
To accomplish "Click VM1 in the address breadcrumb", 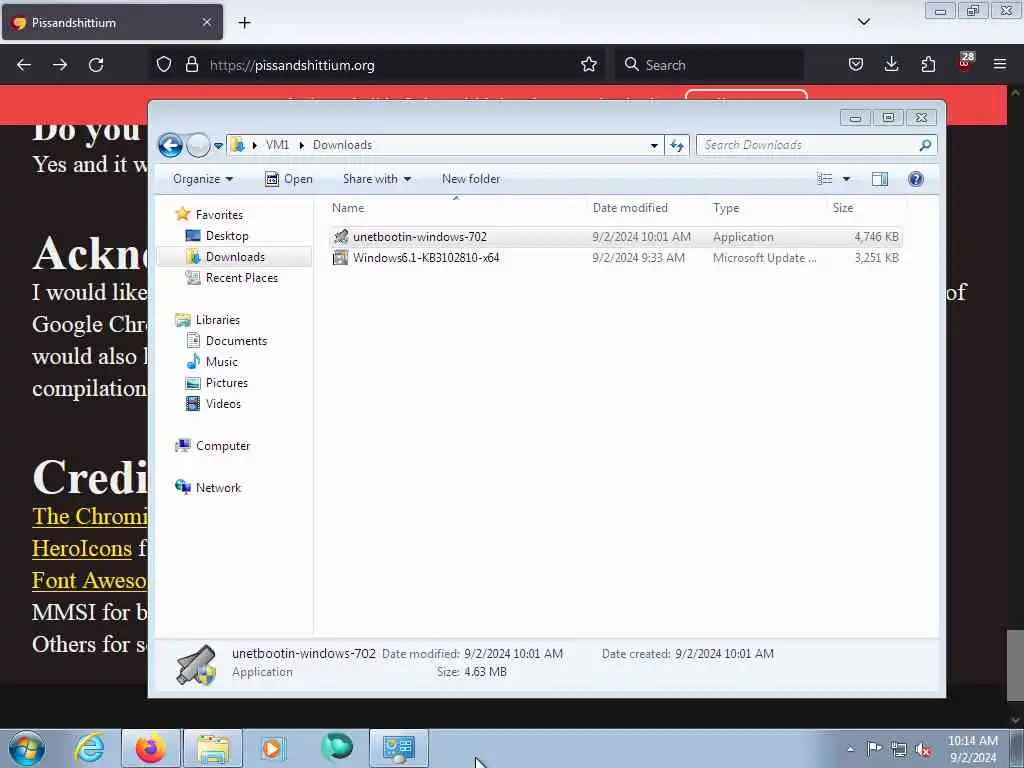I will pyautogui.click(x=277, y=145).
